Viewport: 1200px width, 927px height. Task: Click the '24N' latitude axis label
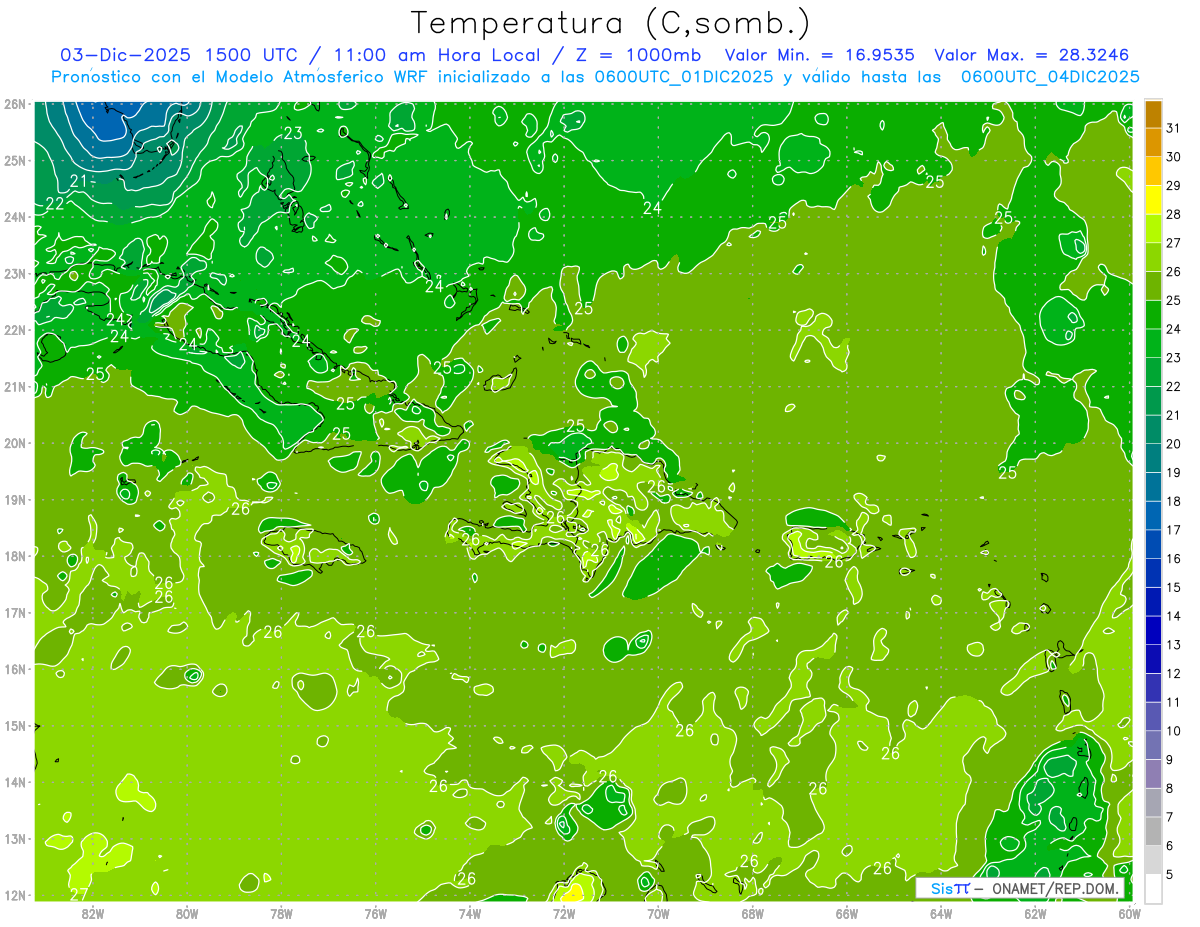point(14,216)
